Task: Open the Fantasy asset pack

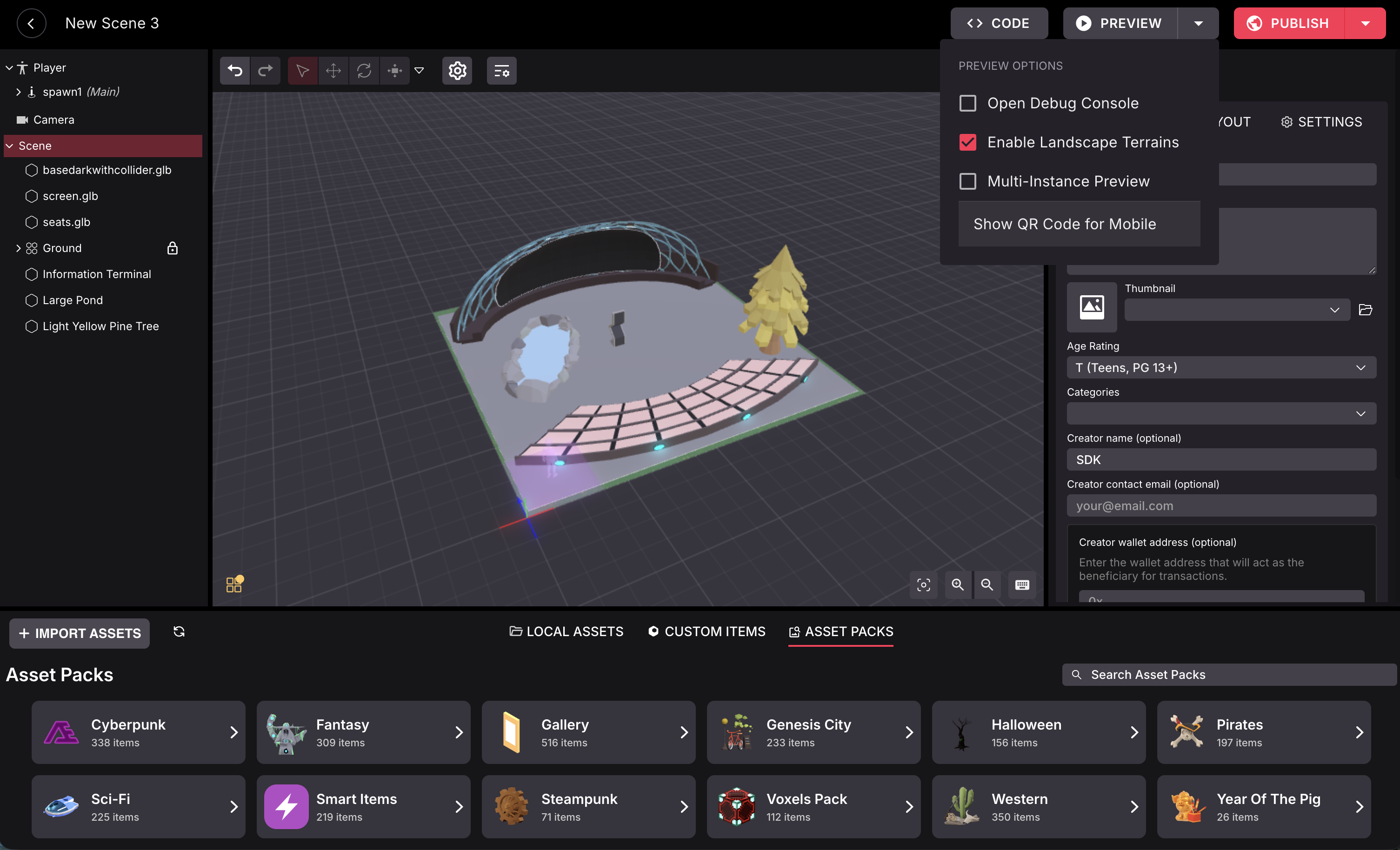Action: pos(364,732)
